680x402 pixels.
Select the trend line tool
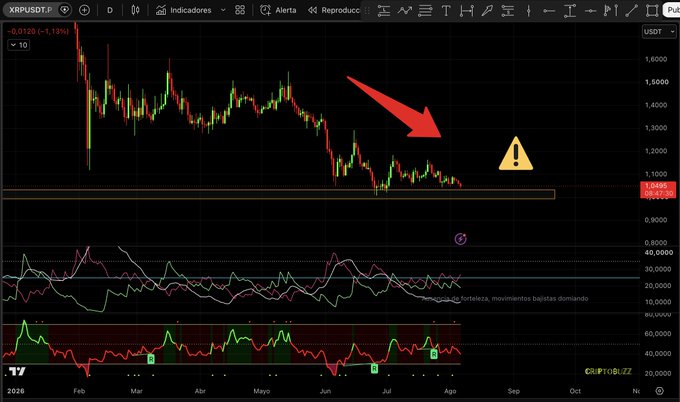[631, 10]
